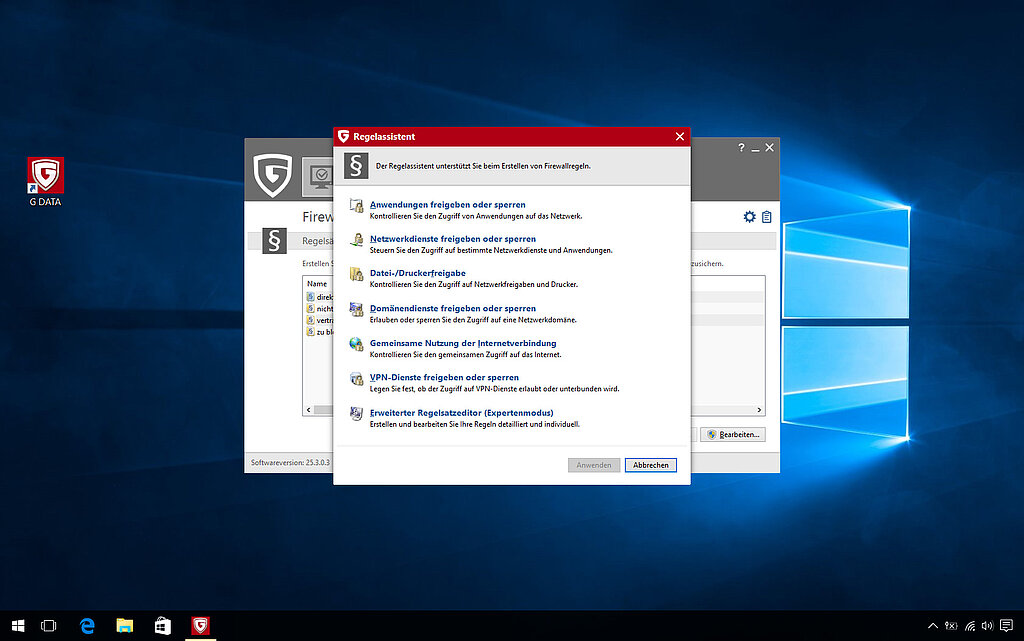Click the VPN-Dienste icon
This screenshot has width=1024, height=641.
tap(356, 379)
